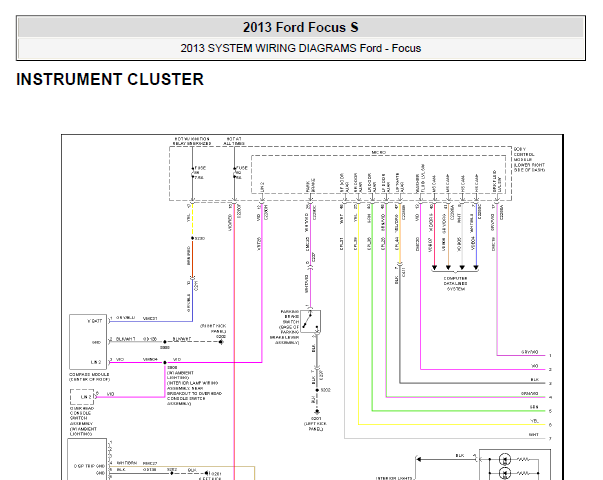Screen dimensions: 603x480
Task: Click the blue data line arrowhead
Action: pyautogui.click(x=476, y=267)
